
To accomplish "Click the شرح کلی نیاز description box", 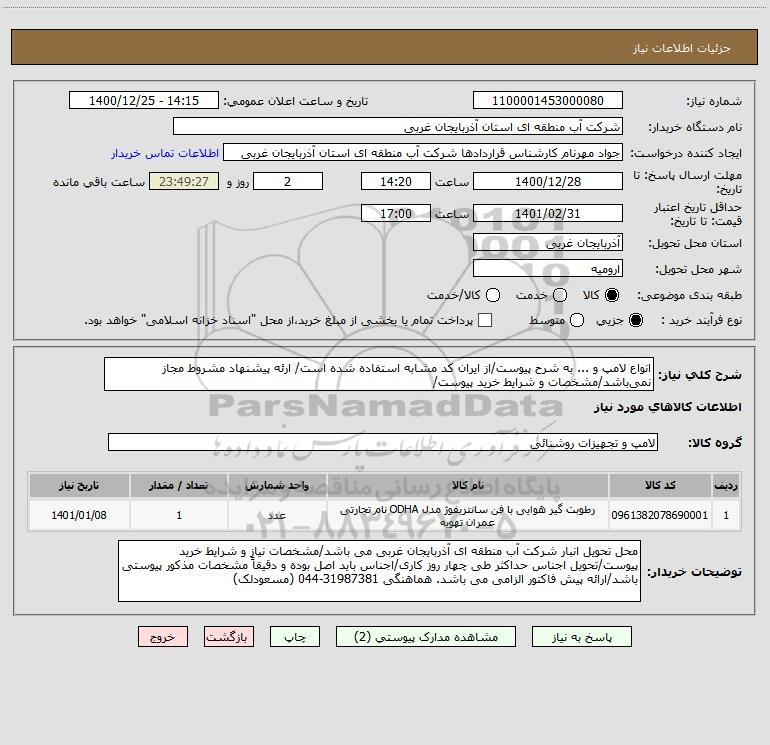I will (x=379, y=375).
